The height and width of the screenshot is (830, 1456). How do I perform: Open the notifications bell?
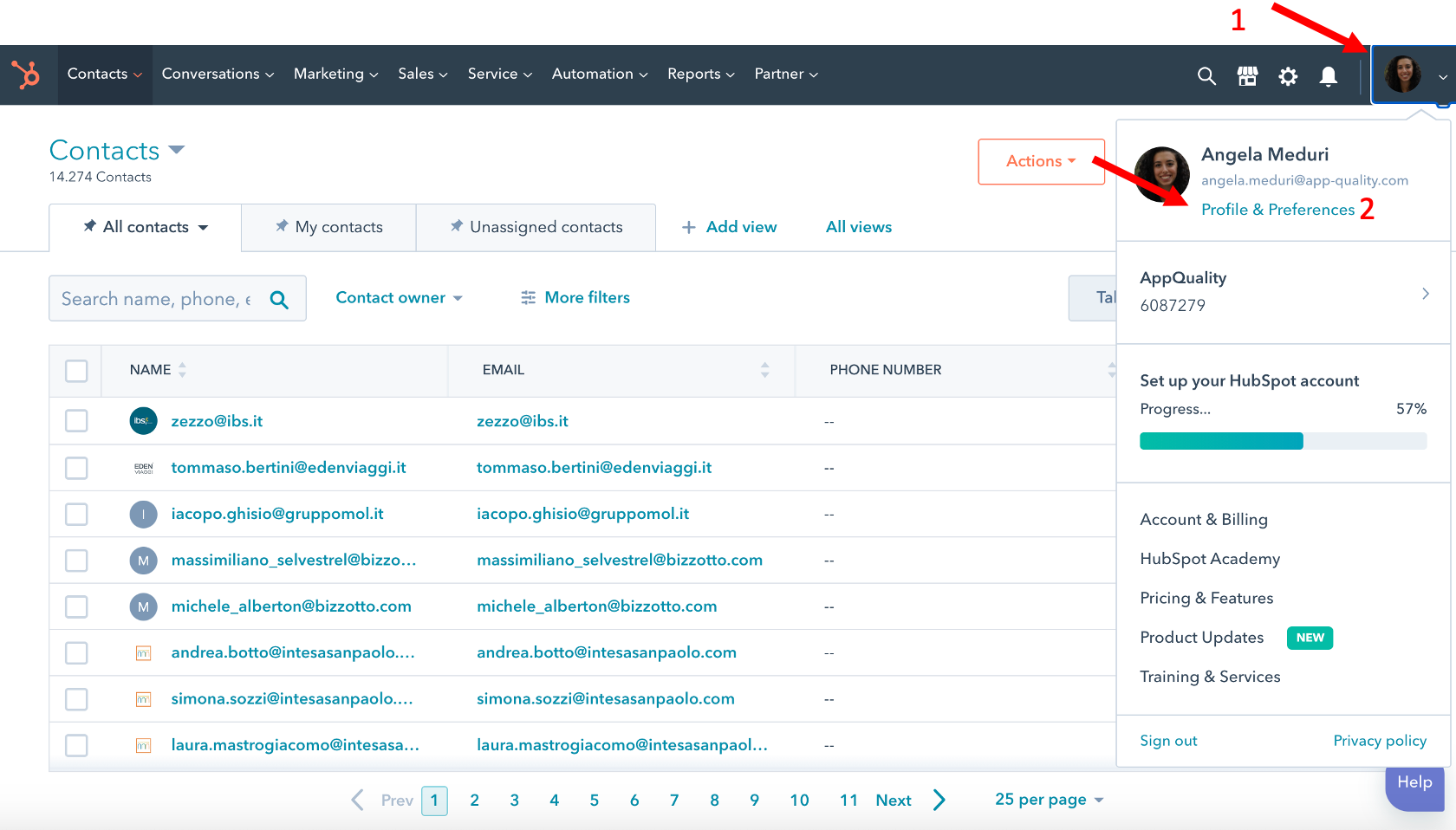pyautogui.click(x=1328, y=76)
